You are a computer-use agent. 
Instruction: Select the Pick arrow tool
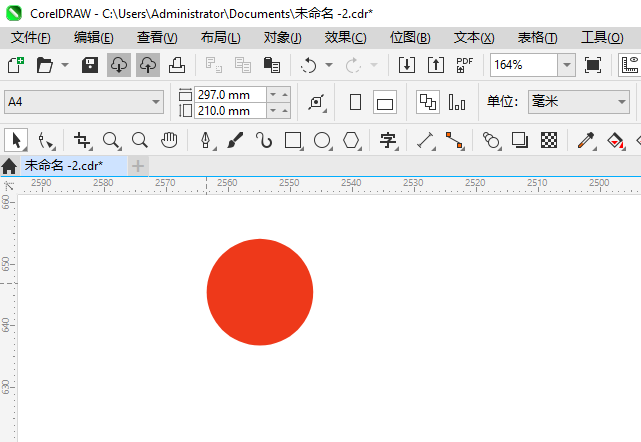(16, 141)
